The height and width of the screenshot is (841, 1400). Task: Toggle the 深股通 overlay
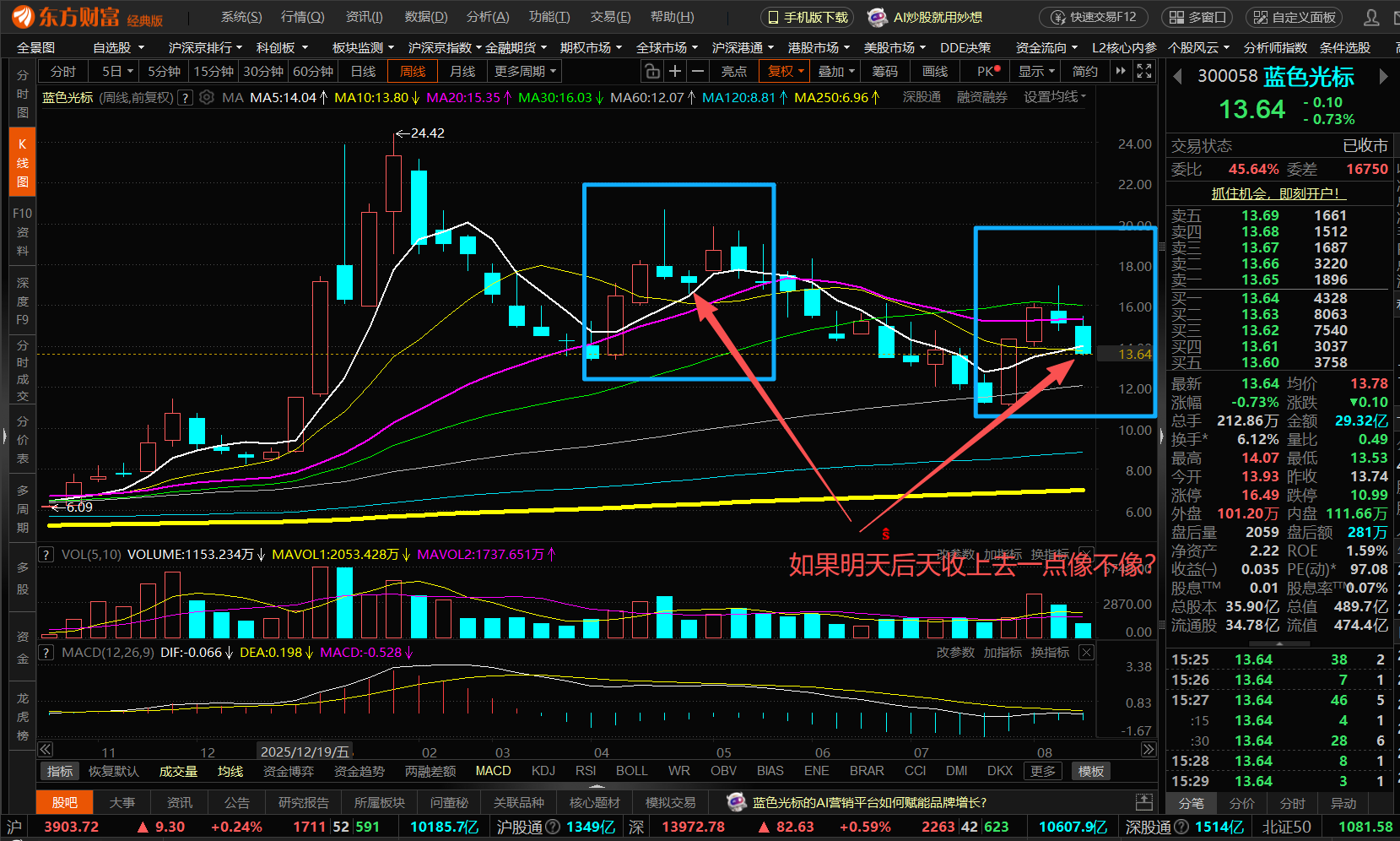[x=922, y=97]
